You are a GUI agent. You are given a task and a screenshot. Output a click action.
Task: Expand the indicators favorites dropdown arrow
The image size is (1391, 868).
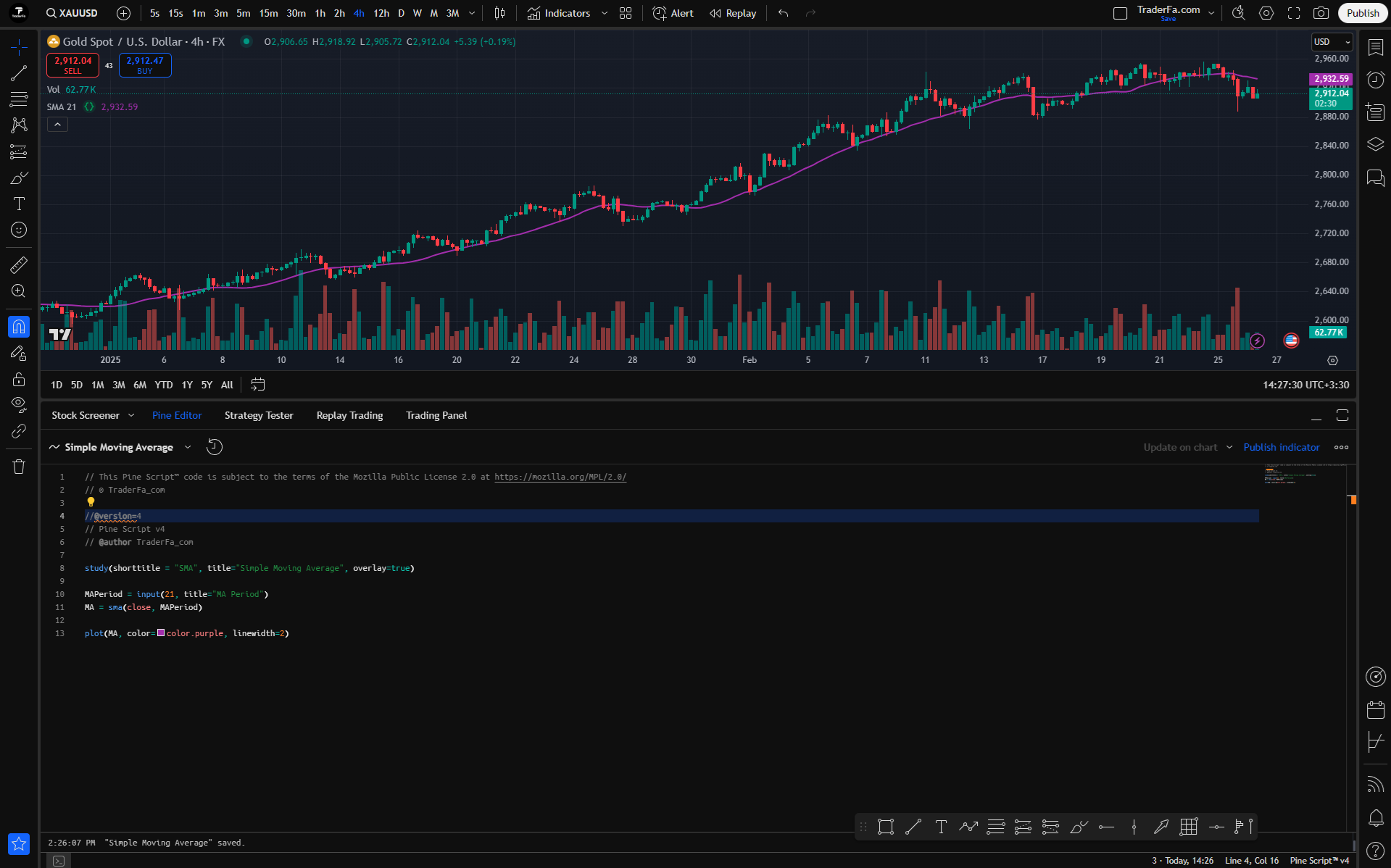[x=605, y=13]
